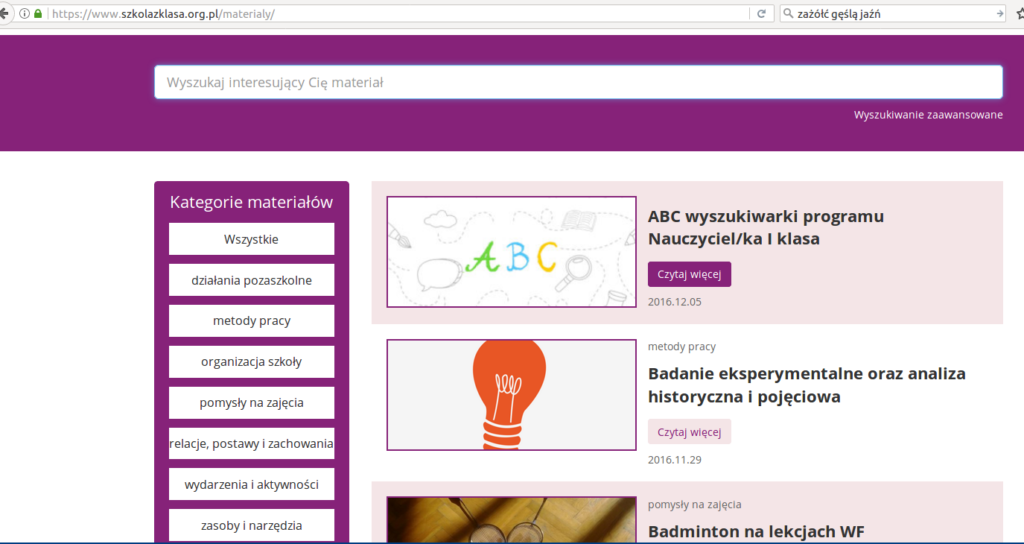The height and width of the screenshot is (544, 1024).
Task: Click the date text '2016.11.29'
Action: point(675,460)
